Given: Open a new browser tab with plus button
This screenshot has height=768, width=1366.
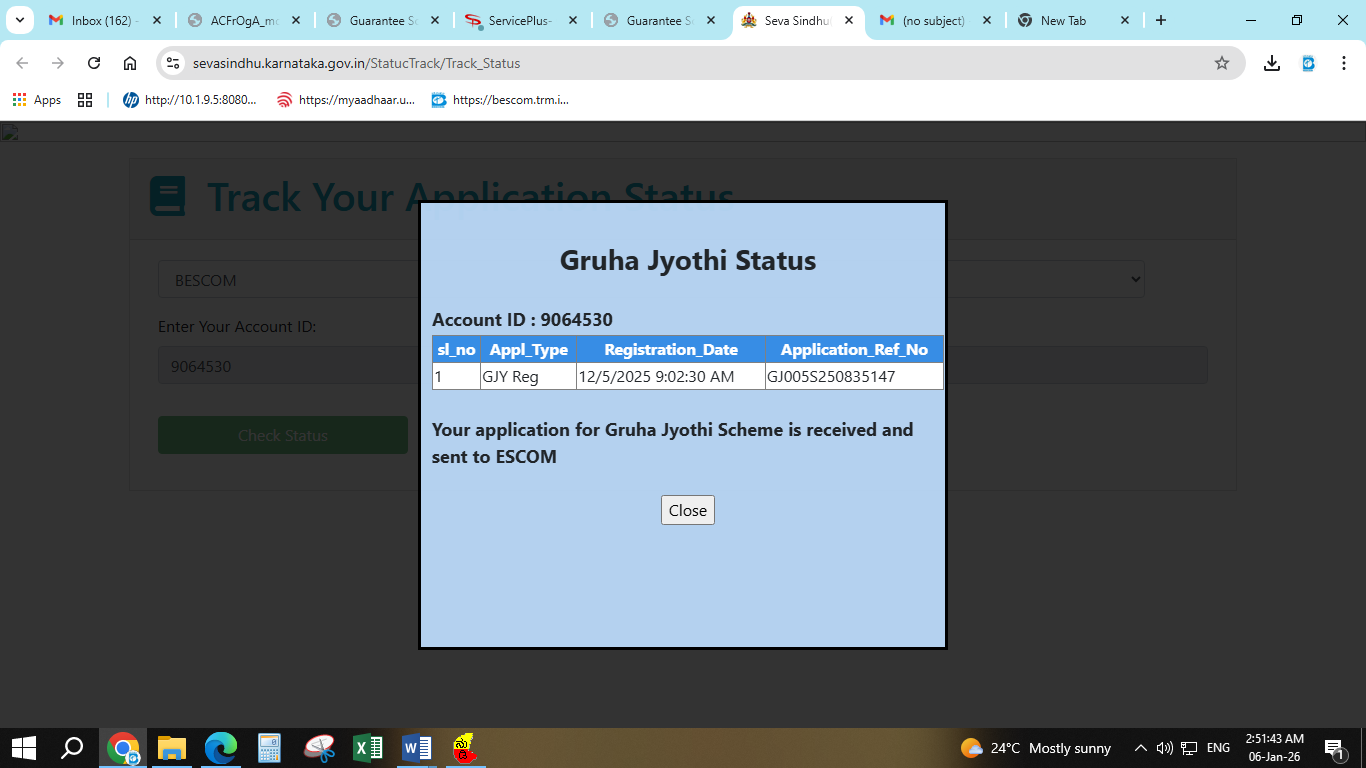Looking at the screenshot, I should (1161, 20).
